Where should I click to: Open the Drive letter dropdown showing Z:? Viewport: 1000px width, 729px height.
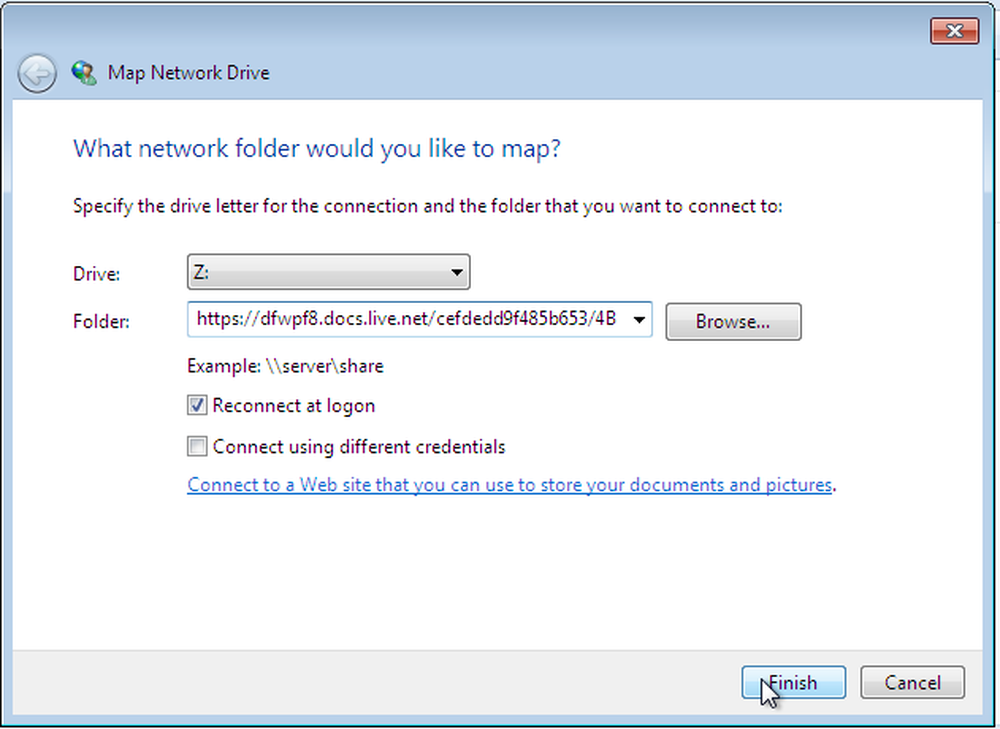(328, 272)
